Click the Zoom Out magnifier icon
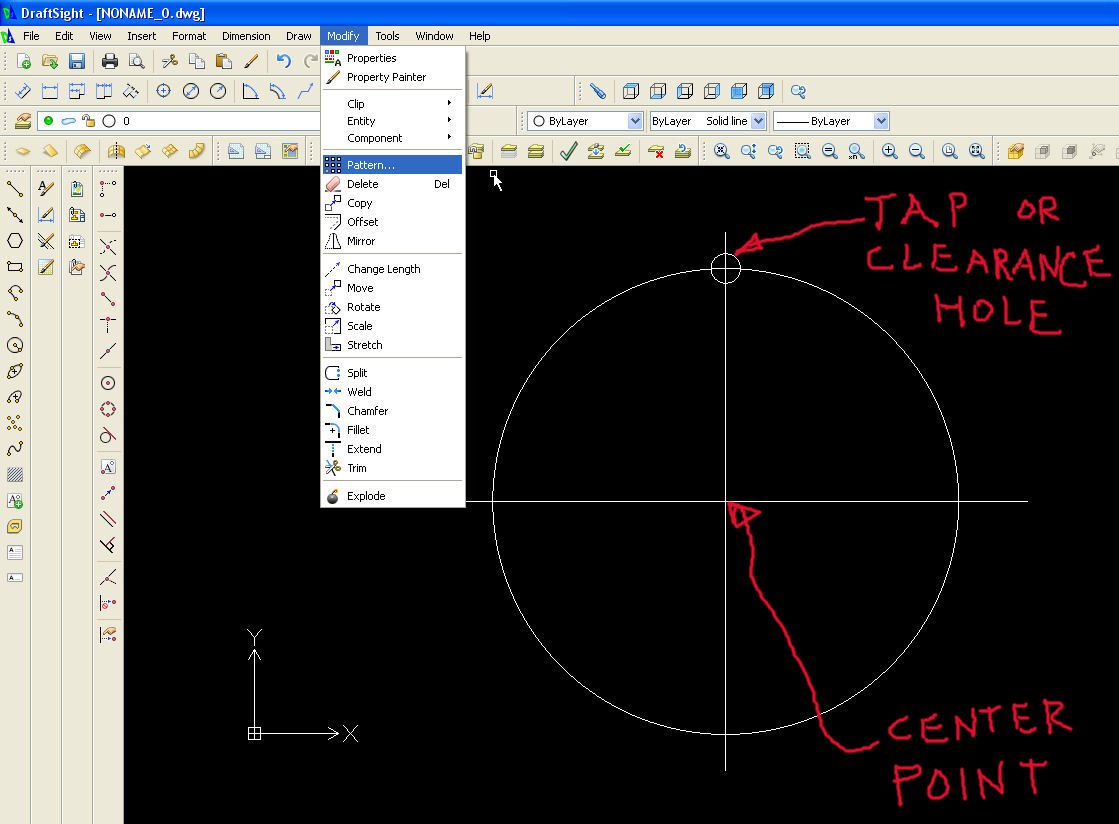1119x824 pixels. pyautogui.click(x=917, y=151)
